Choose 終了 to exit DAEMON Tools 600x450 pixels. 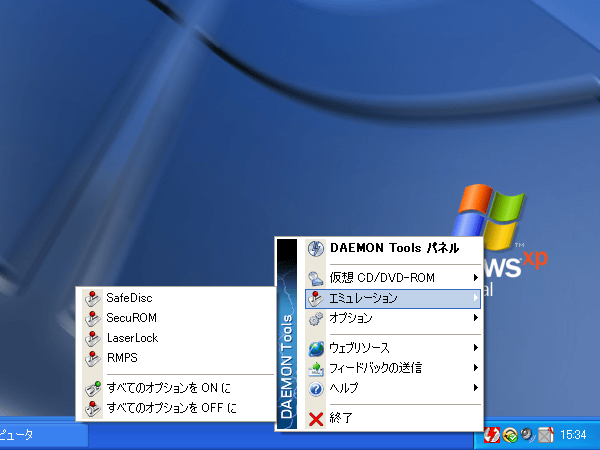(x=393, y=418)
